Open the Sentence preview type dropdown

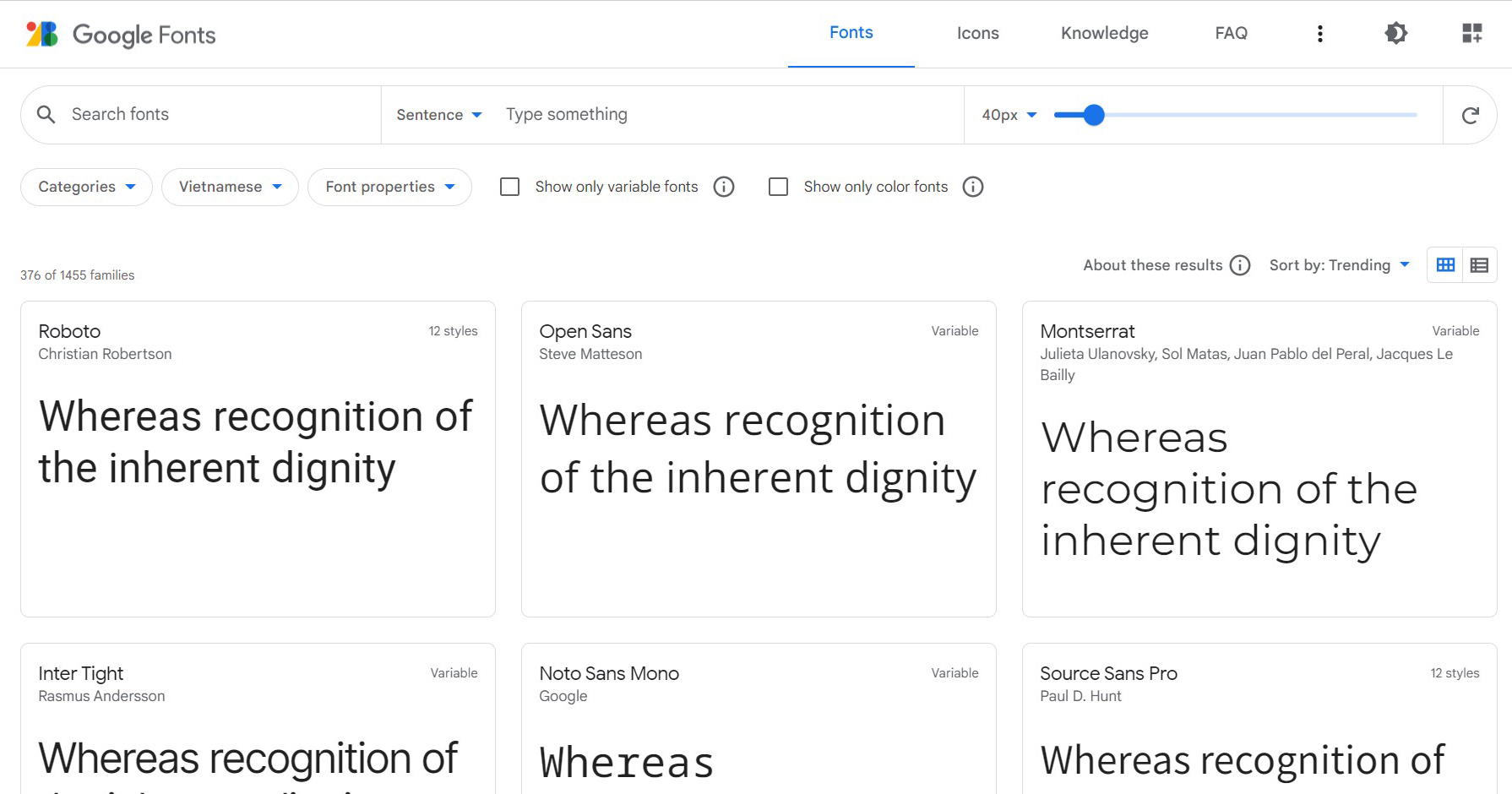pyautogui.click(x=439, y=115)
